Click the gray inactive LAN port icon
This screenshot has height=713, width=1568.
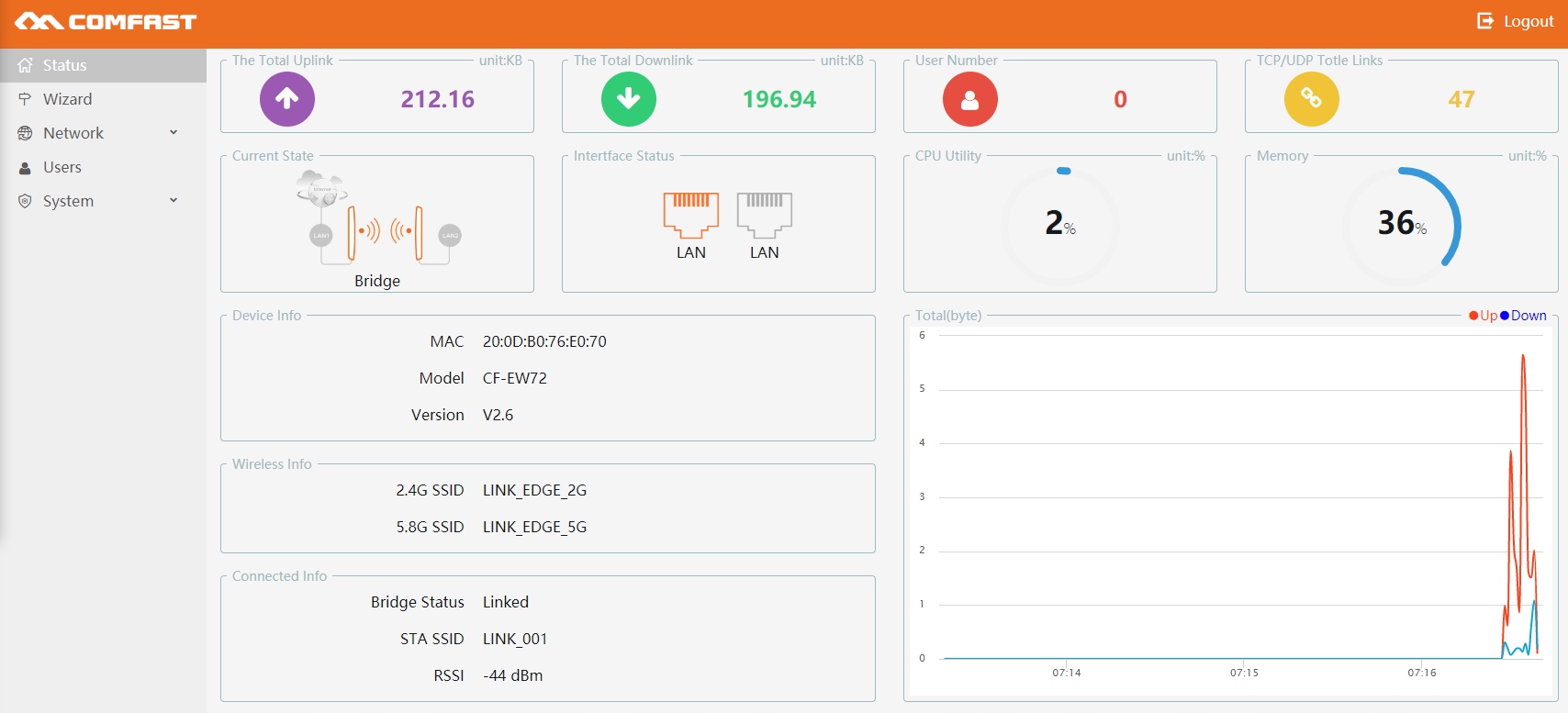coord(764,215)
